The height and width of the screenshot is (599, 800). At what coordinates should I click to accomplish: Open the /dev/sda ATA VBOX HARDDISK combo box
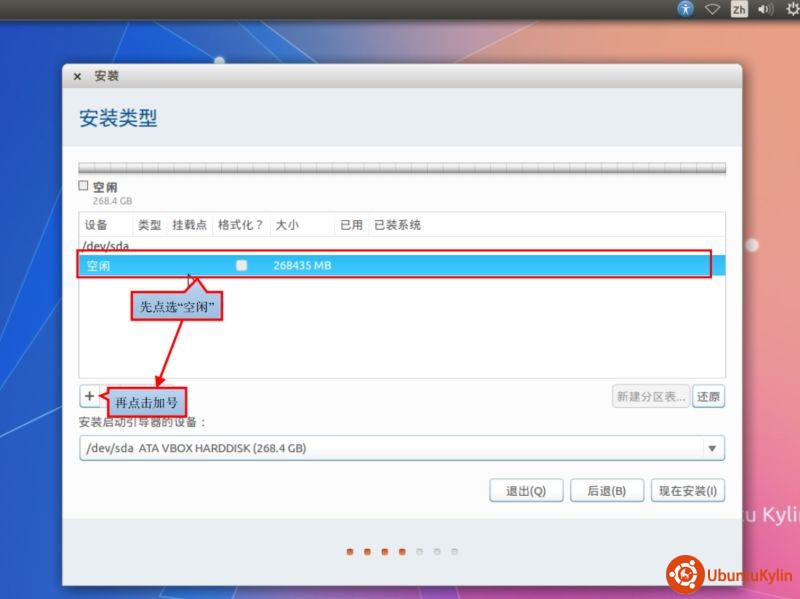[x=390, y=448]
